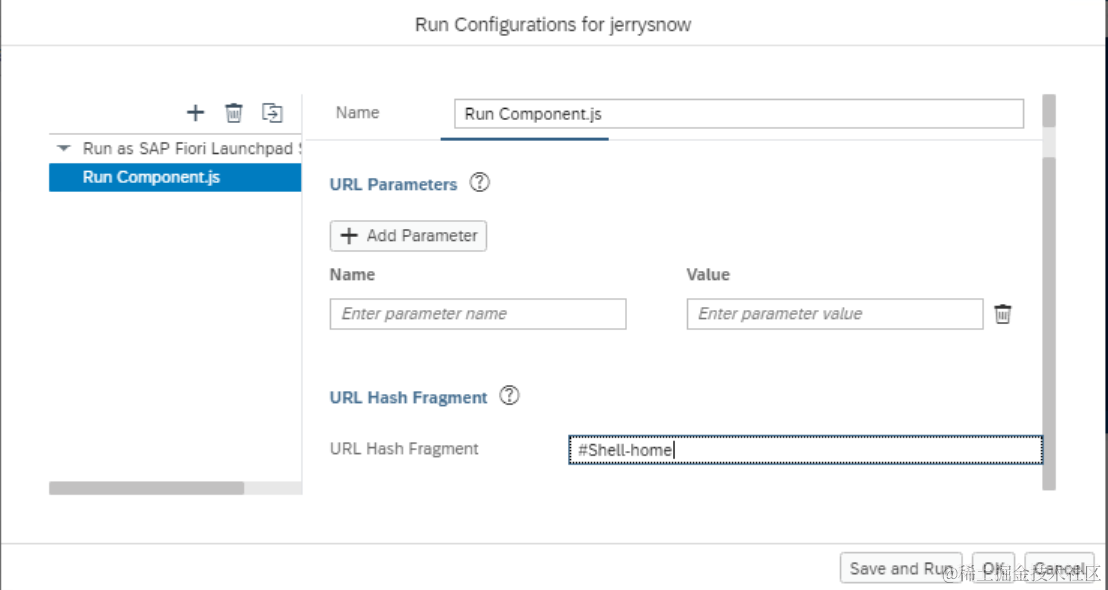
Task: Confirm the dialog with OK
Action: tap(992, 568)
